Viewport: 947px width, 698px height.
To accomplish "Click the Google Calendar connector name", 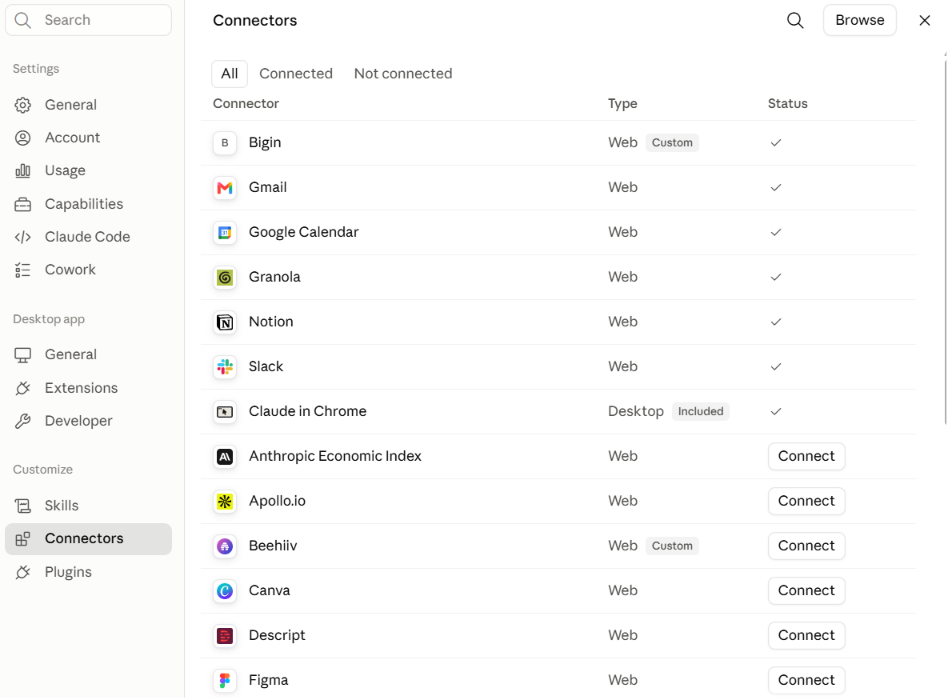I will coord(303,232).
